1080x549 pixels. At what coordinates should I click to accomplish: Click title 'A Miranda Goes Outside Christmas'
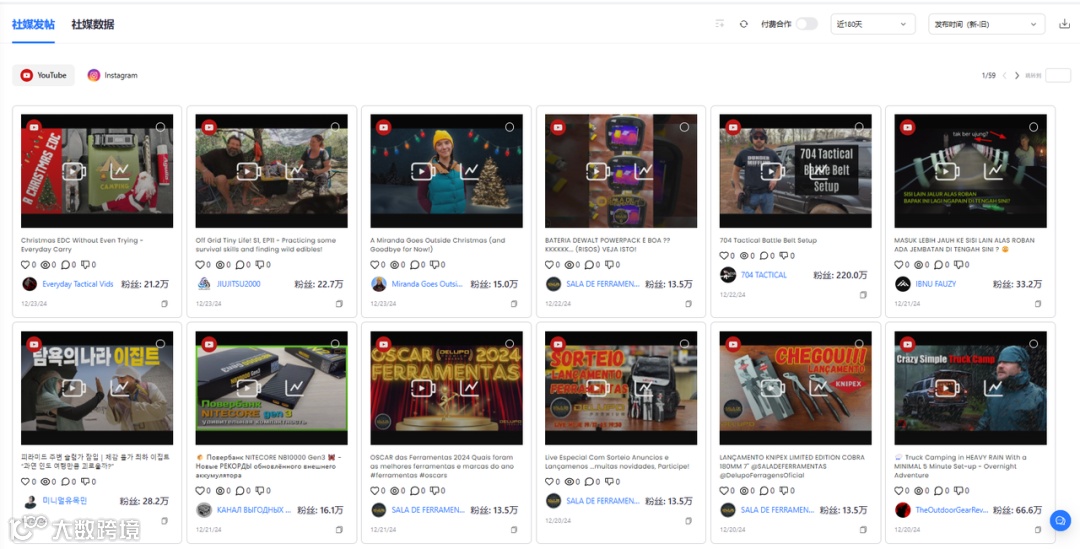pos(437,245)
